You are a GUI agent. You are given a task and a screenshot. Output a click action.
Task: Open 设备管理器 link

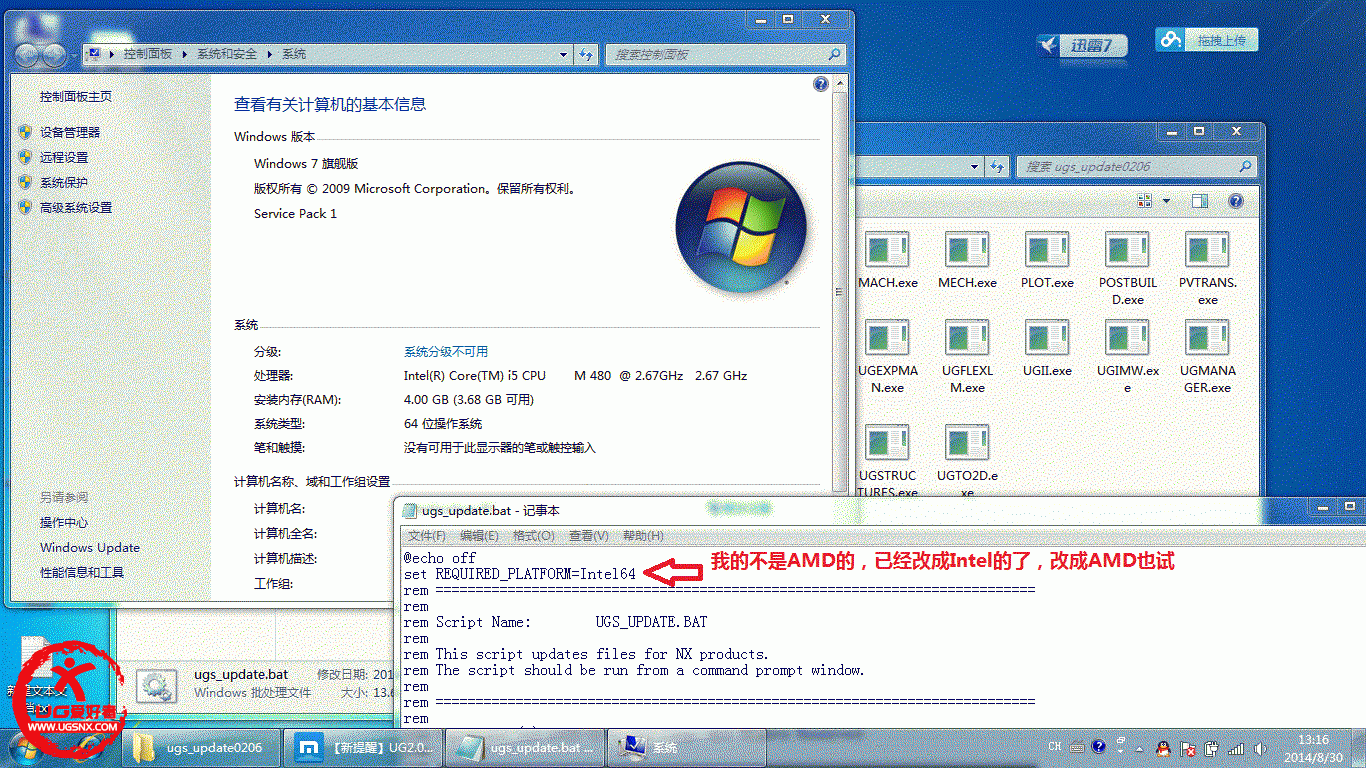70,132
